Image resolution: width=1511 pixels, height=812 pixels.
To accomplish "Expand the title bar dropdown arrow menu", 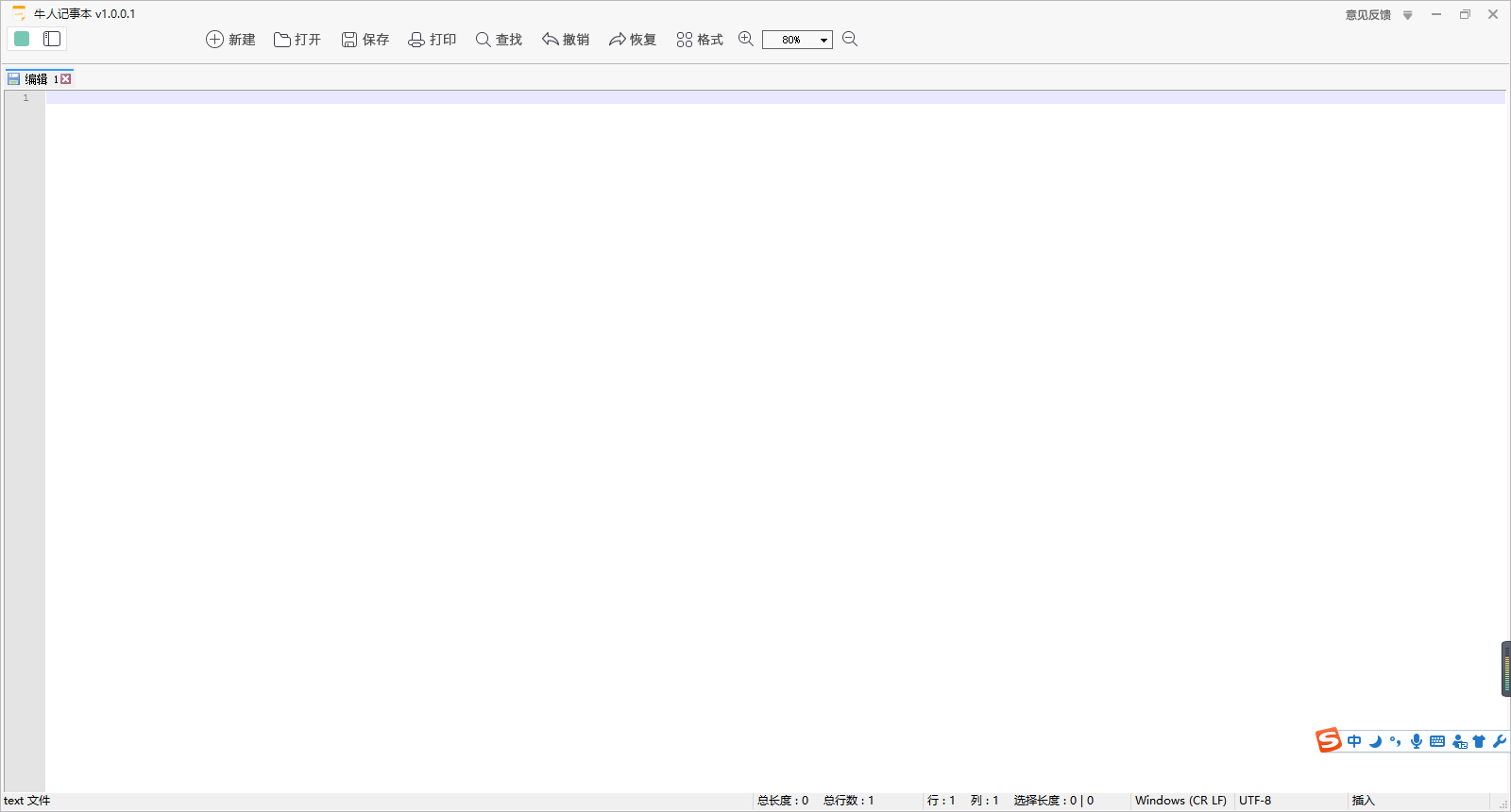I will pos(1407,15).
